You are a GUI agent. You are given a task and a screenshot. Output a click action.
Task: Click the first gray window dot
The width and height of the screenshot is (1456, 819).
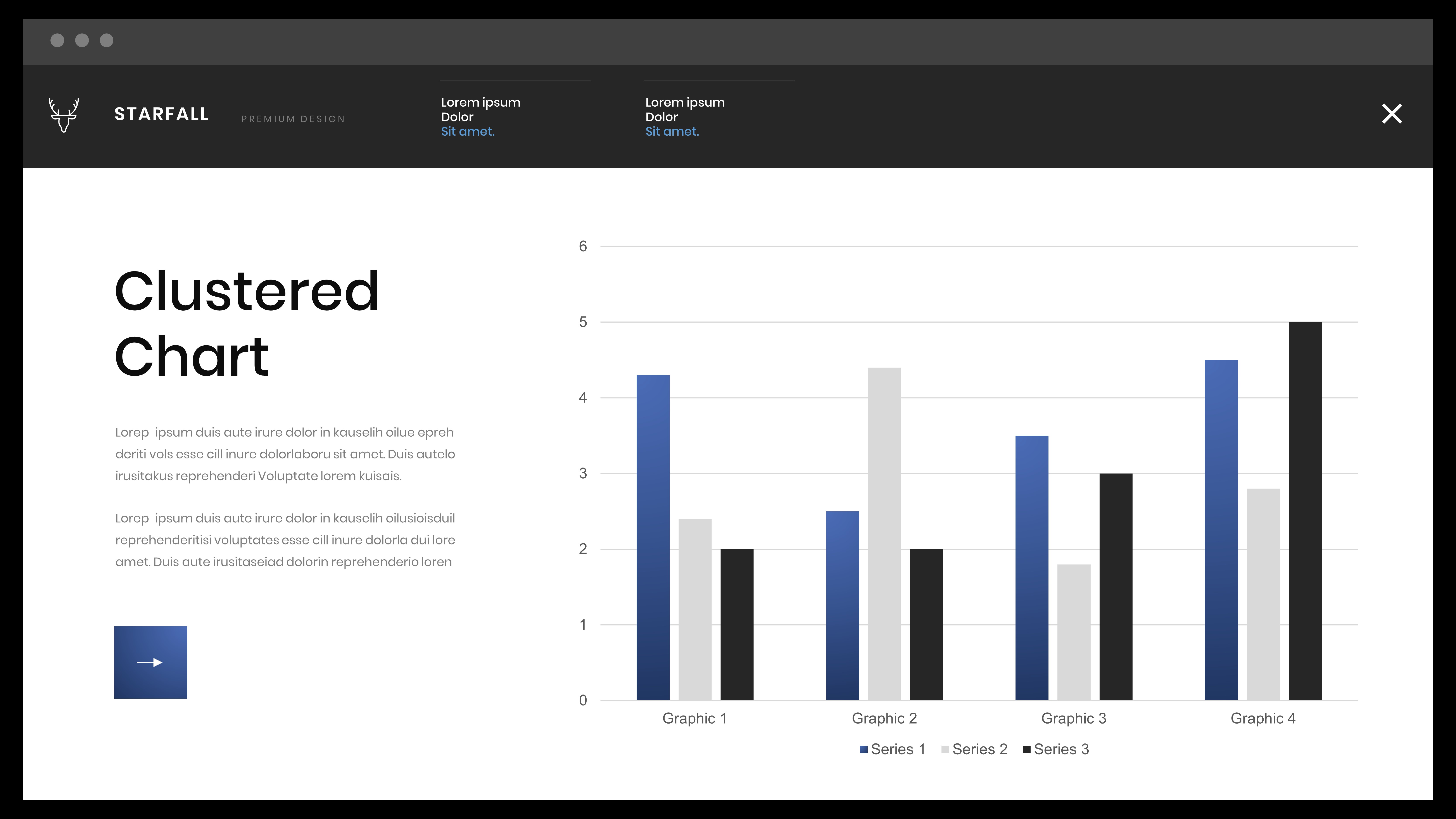[57, 40]
